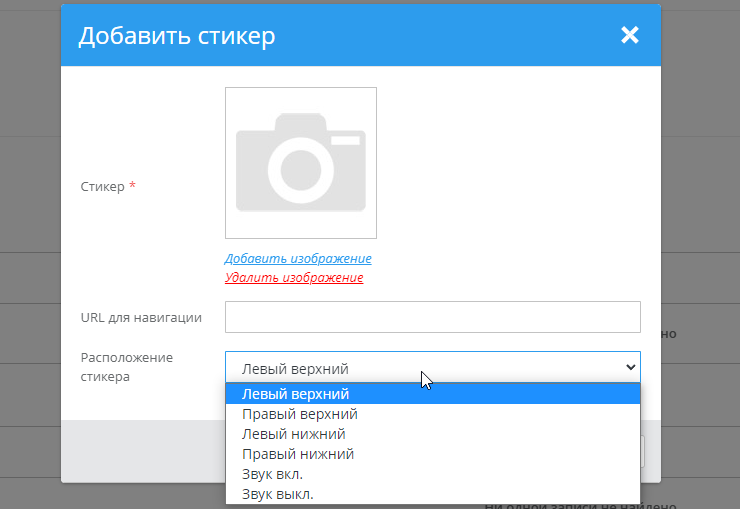Focus the URL для навигации input field
This screenshot has height=509, width=740.
tap(432, 317)
